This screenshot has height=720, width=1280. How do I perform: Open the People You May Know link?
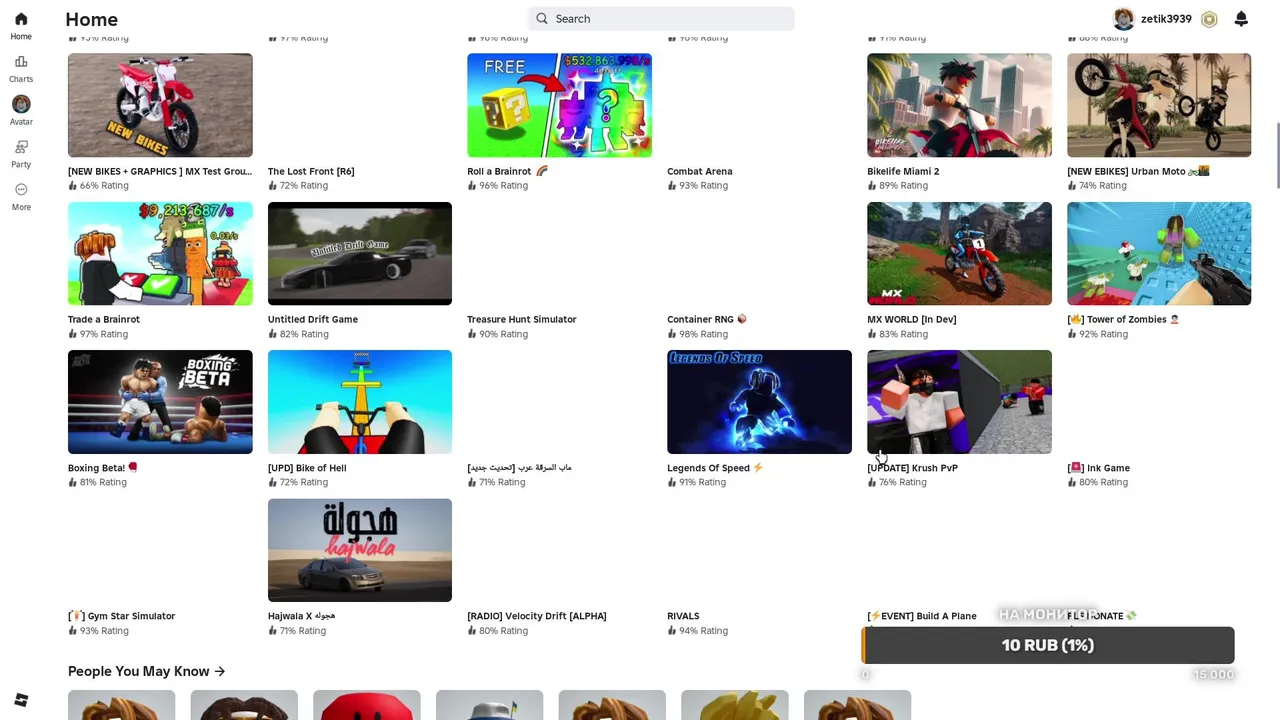coord(146,671)
